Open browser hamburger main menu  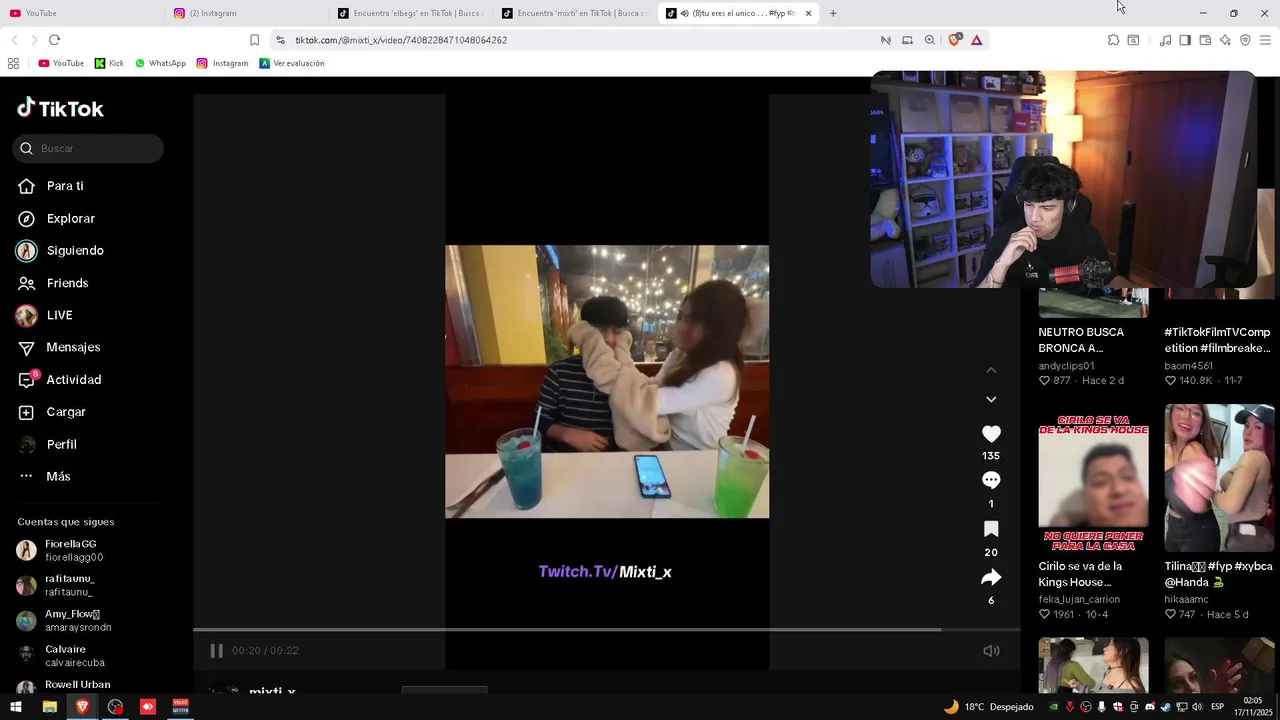pyautogui.click(x=1265, y=40)
